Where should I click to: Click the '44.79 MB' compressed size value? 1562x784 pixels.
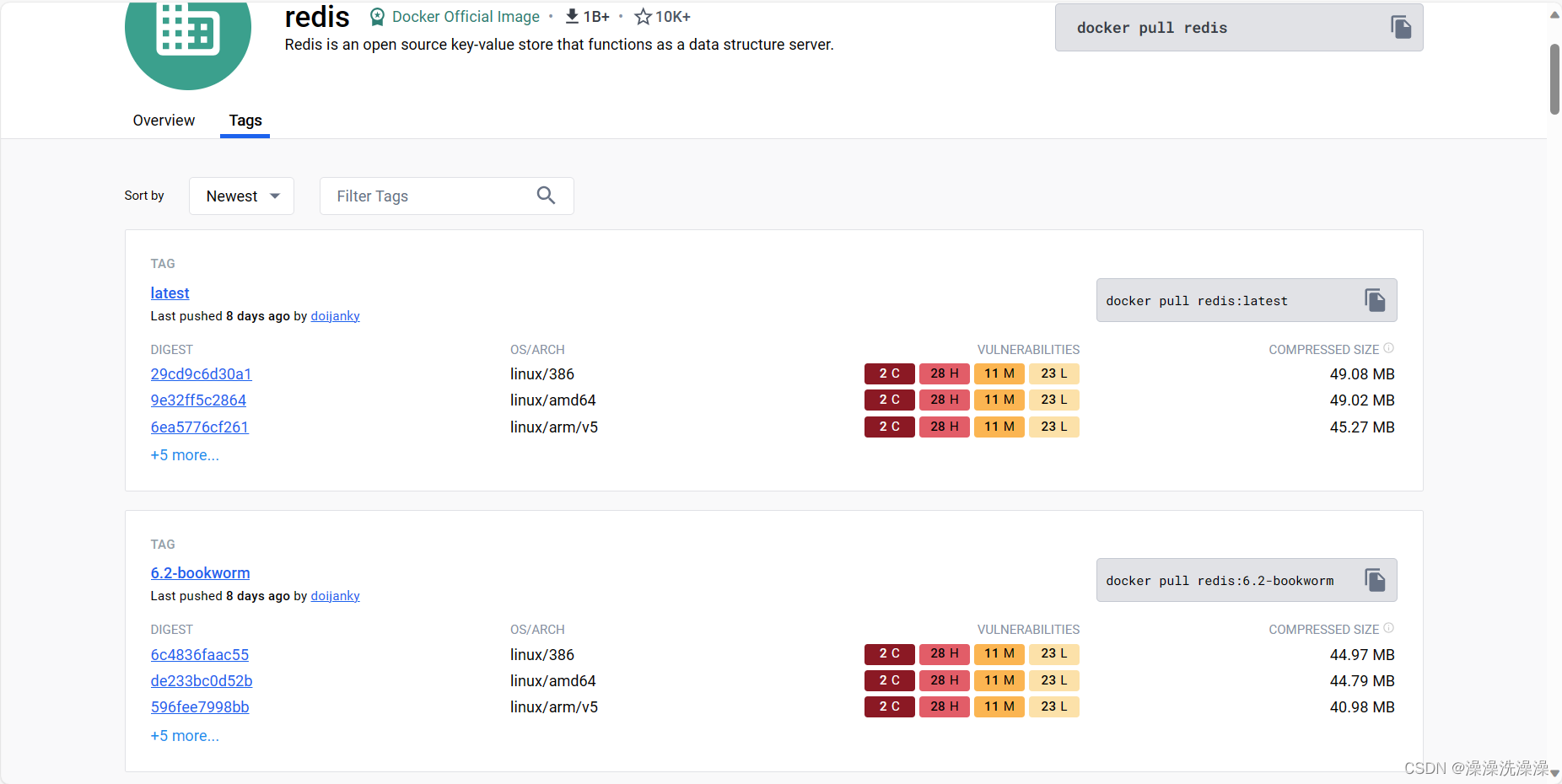tap(1362, 681)
